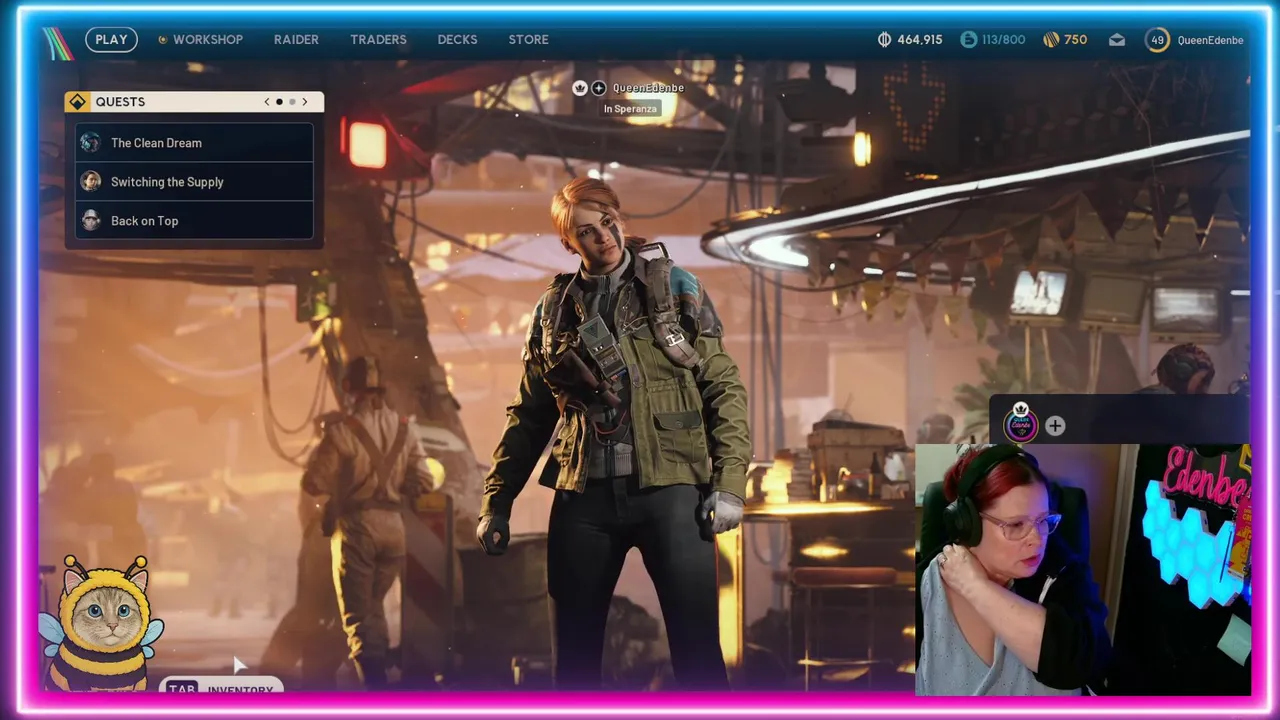Open The Clean Dream quest

point(194,143)
